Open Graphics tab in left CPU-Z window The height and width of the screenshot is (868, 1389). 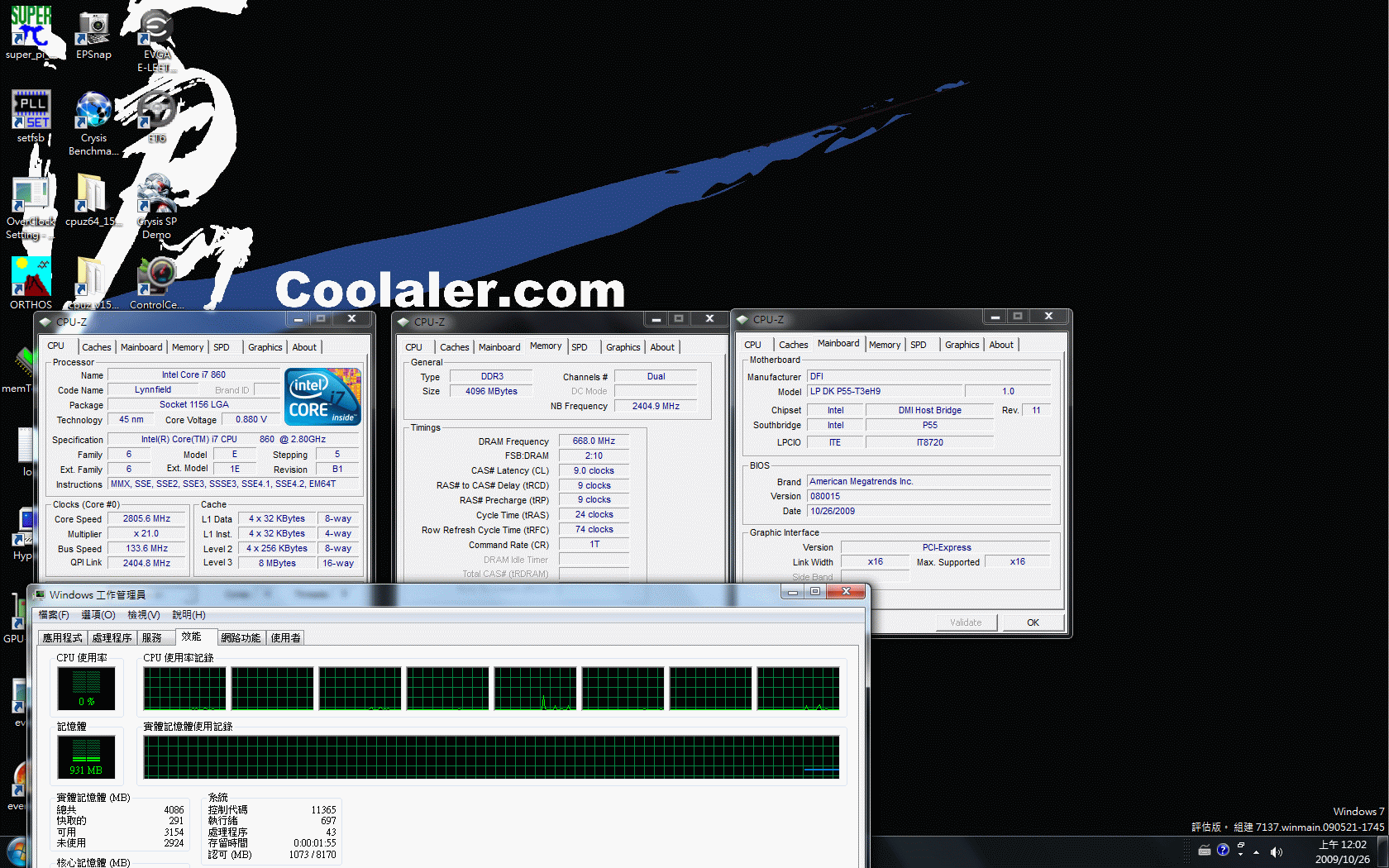(x=265, y=347)
